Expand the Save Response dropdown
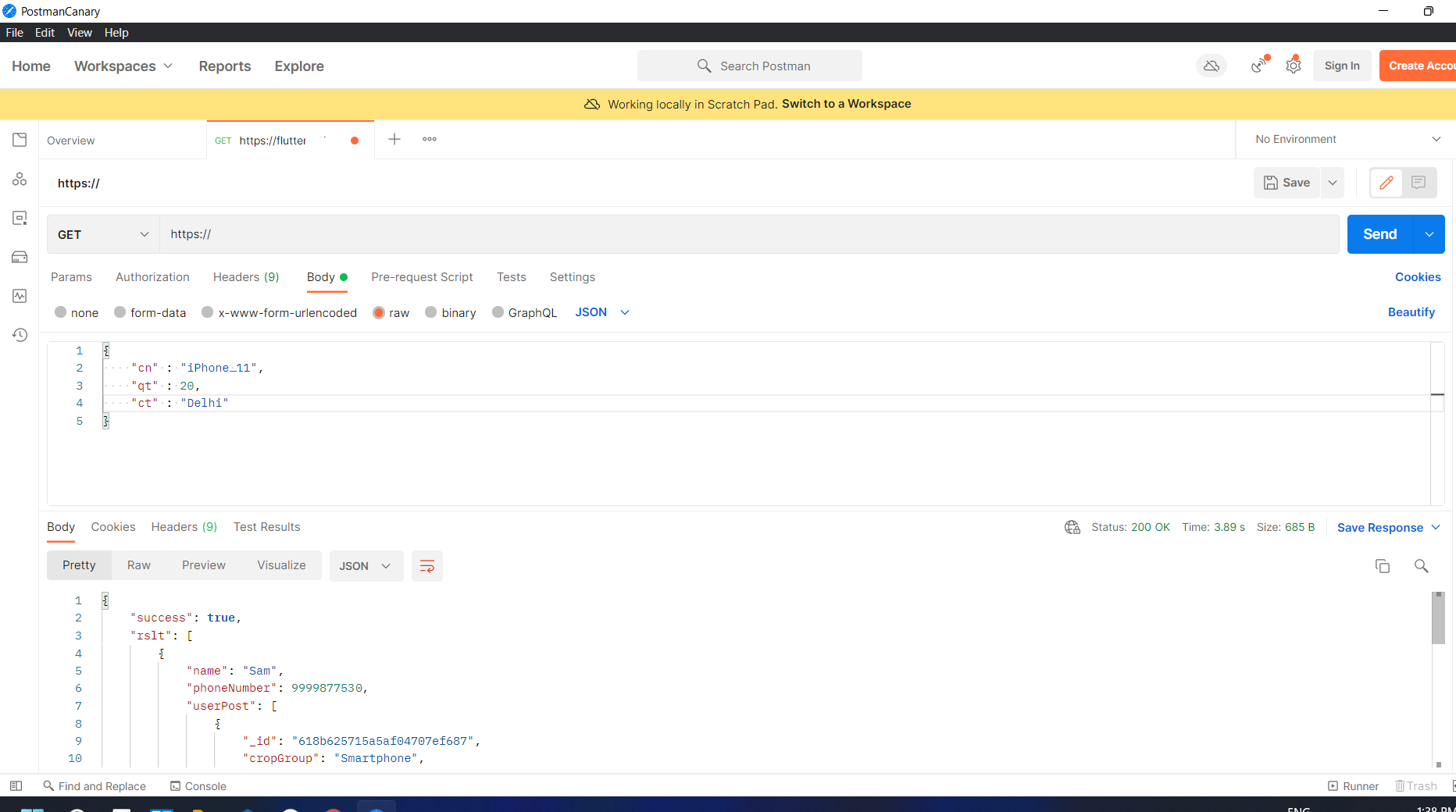 [x=1389, y=528]
